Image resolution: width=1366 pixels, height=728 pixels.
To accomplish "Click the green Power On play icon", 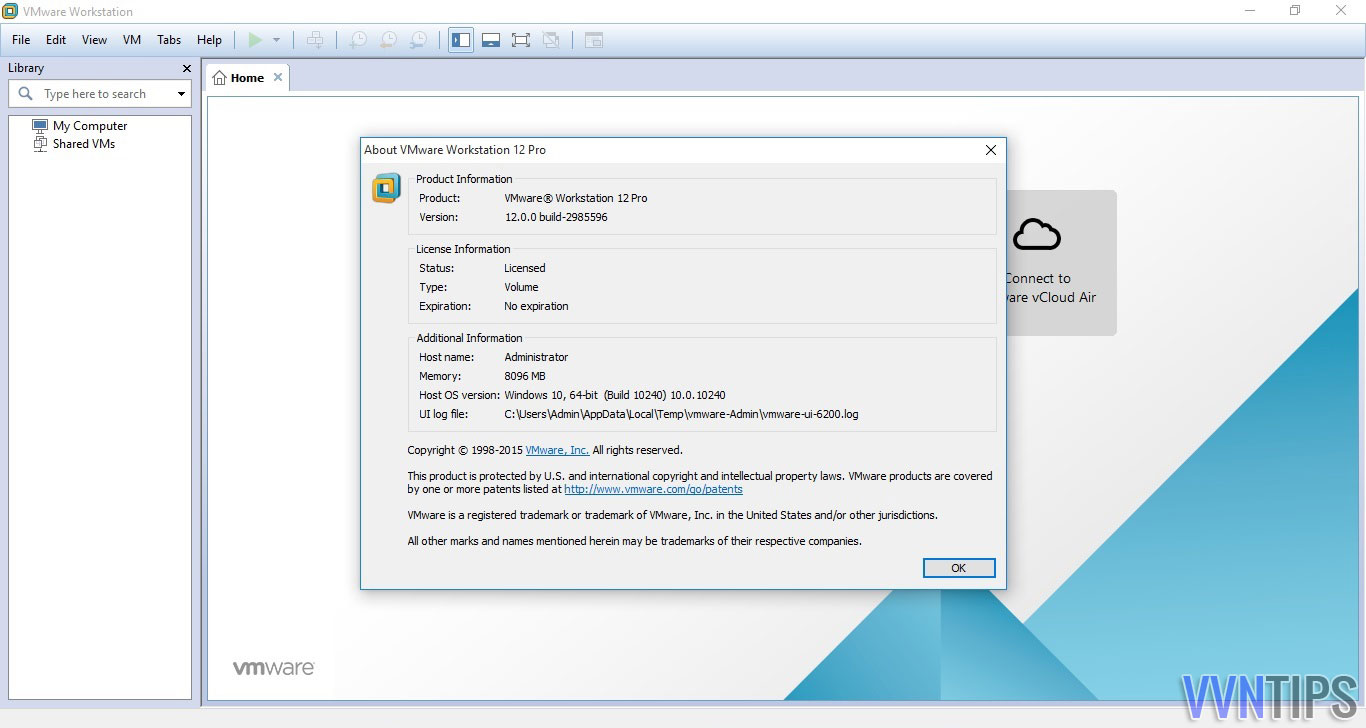I will [255, 40].
